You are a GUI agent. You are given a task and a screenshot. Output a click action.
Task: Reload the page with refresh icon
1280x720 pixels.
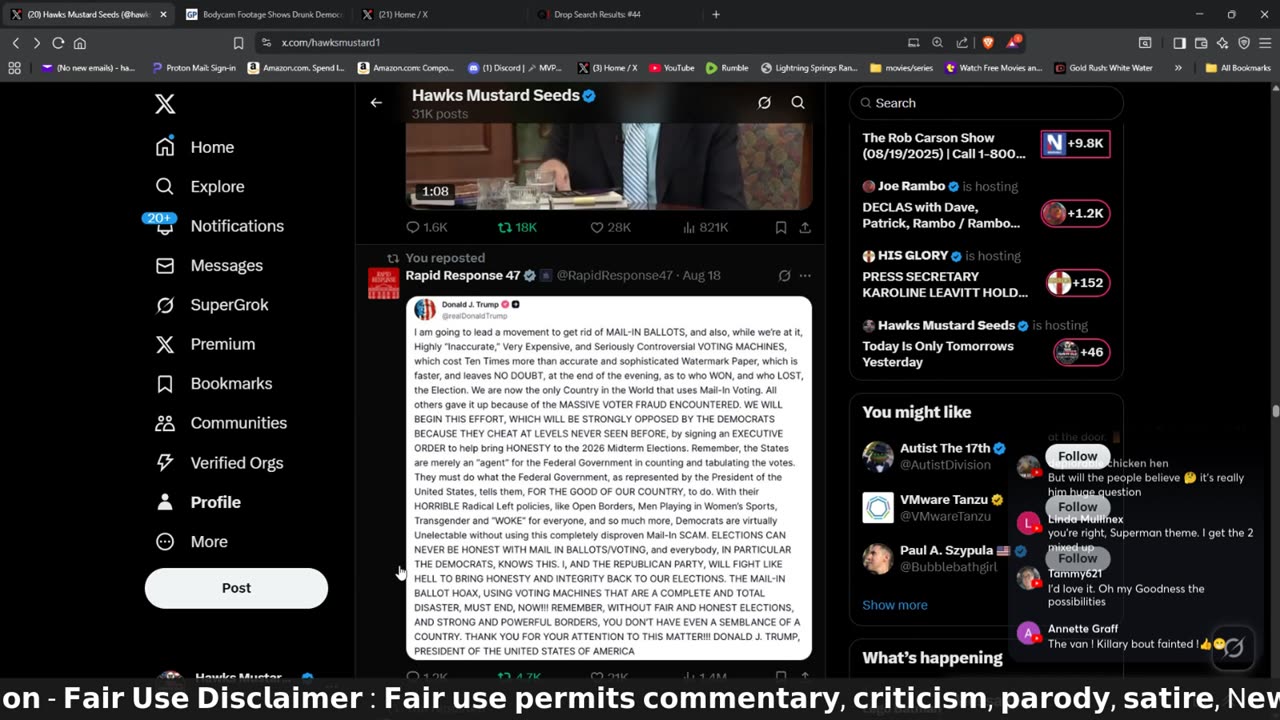coord(58,43)
